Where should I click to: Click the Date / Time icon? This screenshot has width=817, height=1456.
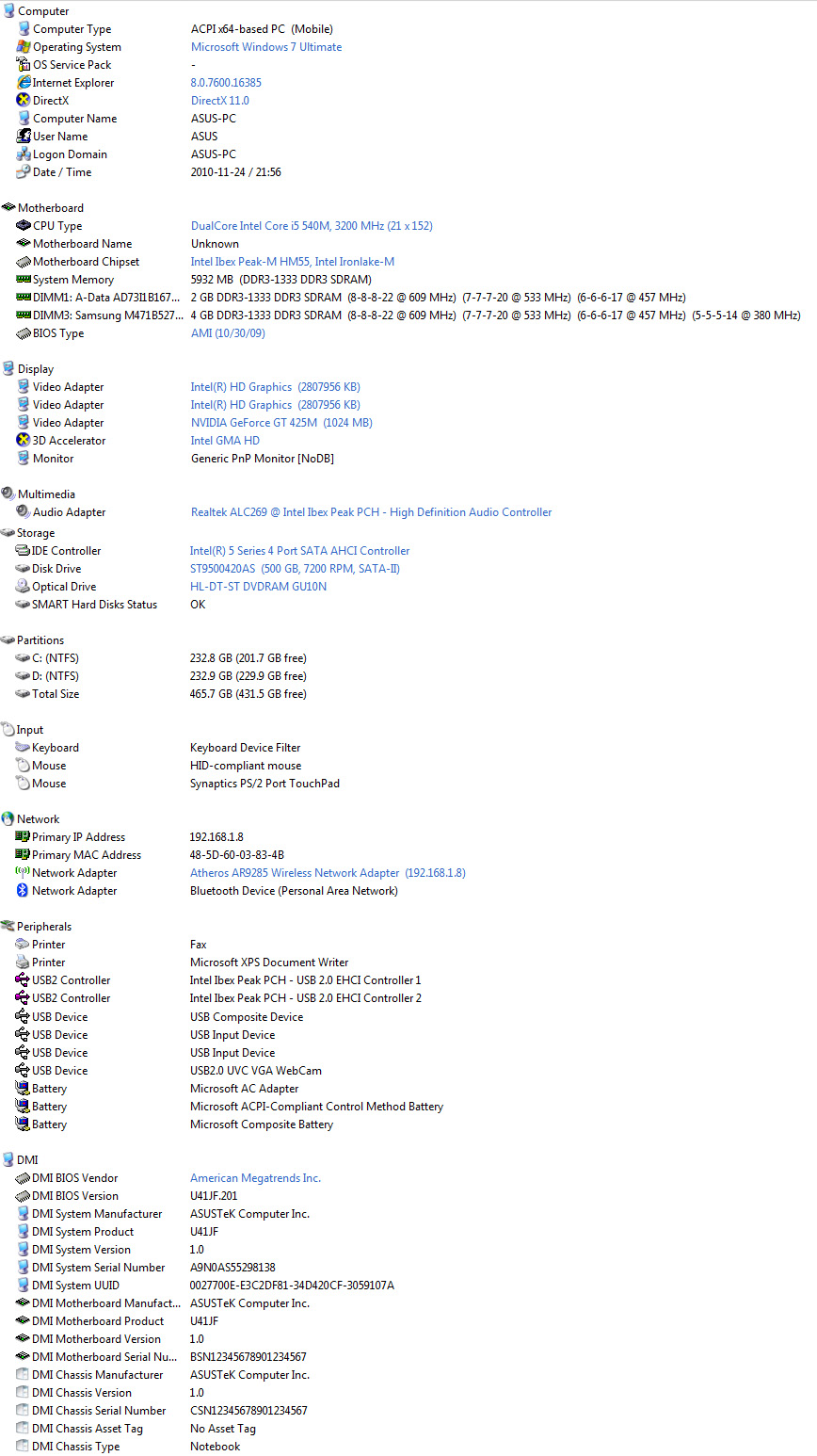24,172
